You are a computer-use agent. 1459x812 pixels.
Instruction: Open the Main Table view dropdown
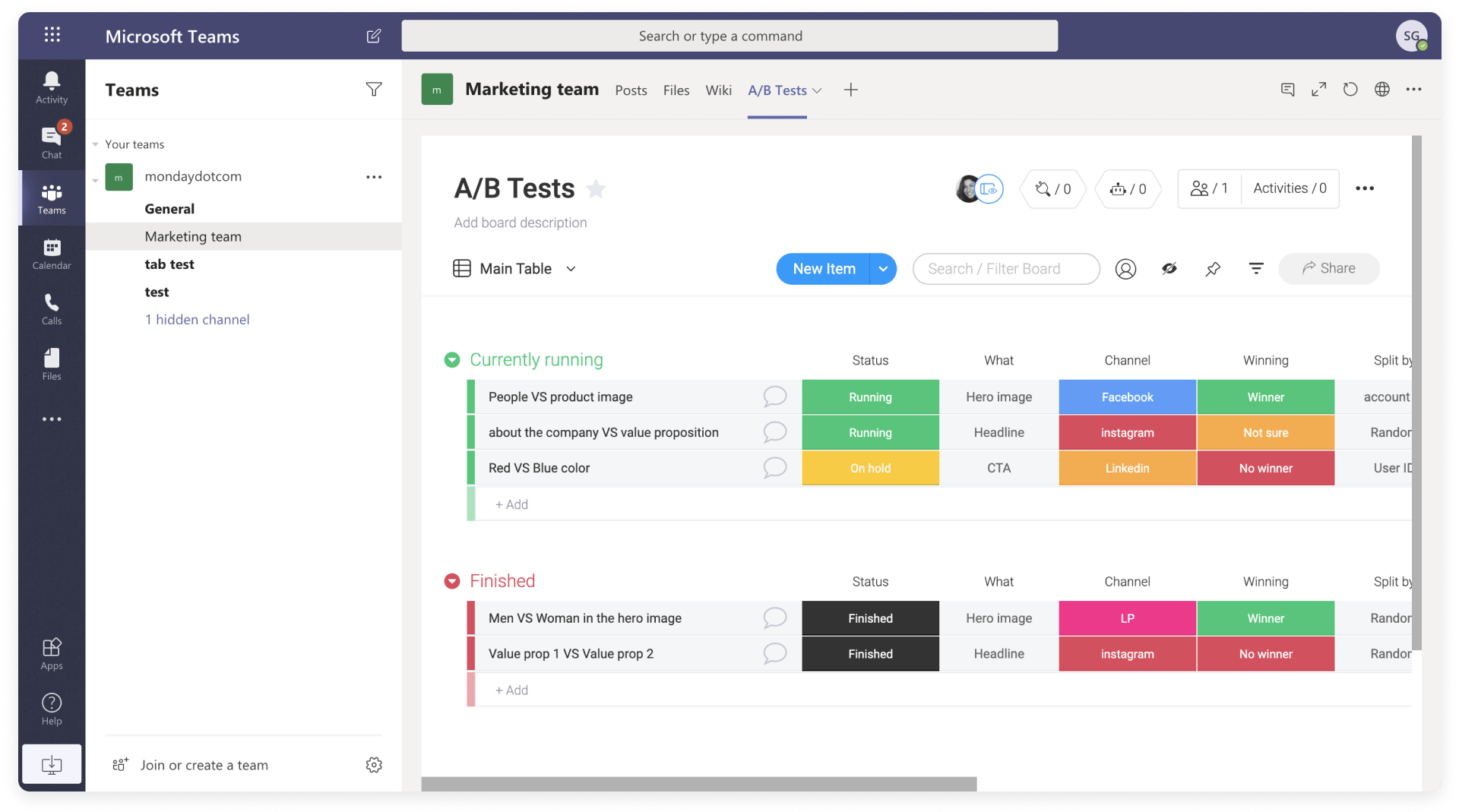(571, 268)
